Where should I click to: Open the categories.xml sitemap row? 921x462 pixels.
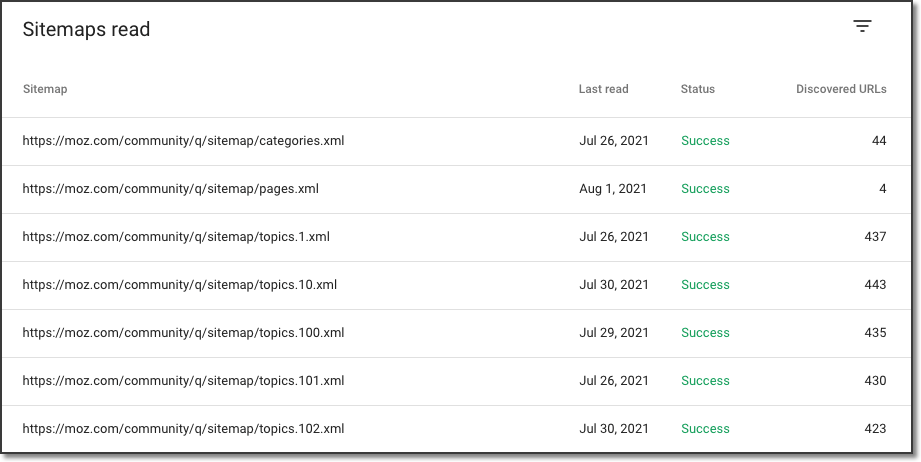pos(183,141)
